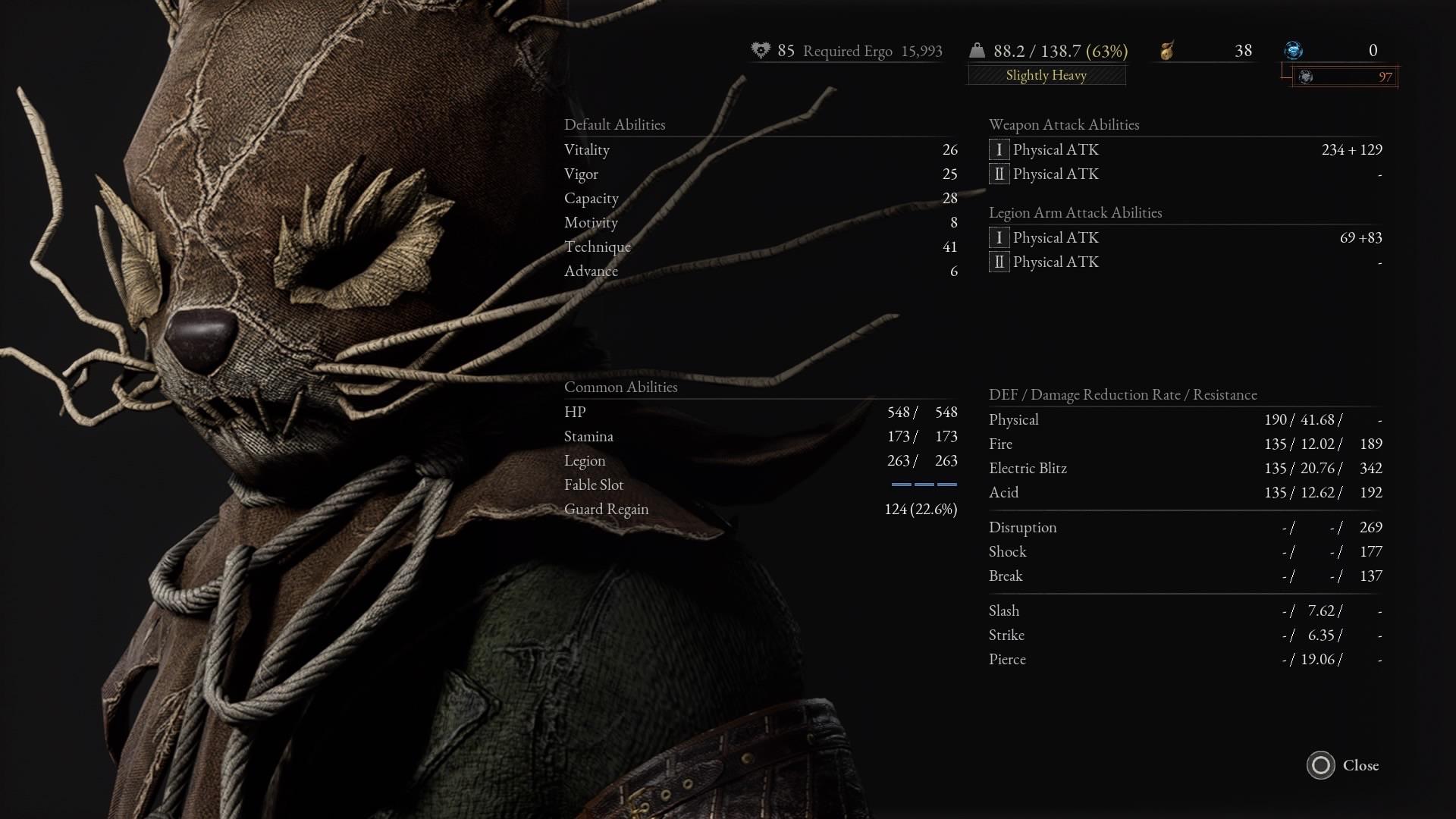Select the Motivity stat row
1456x819 pixels.
click(x=761, y=222)
